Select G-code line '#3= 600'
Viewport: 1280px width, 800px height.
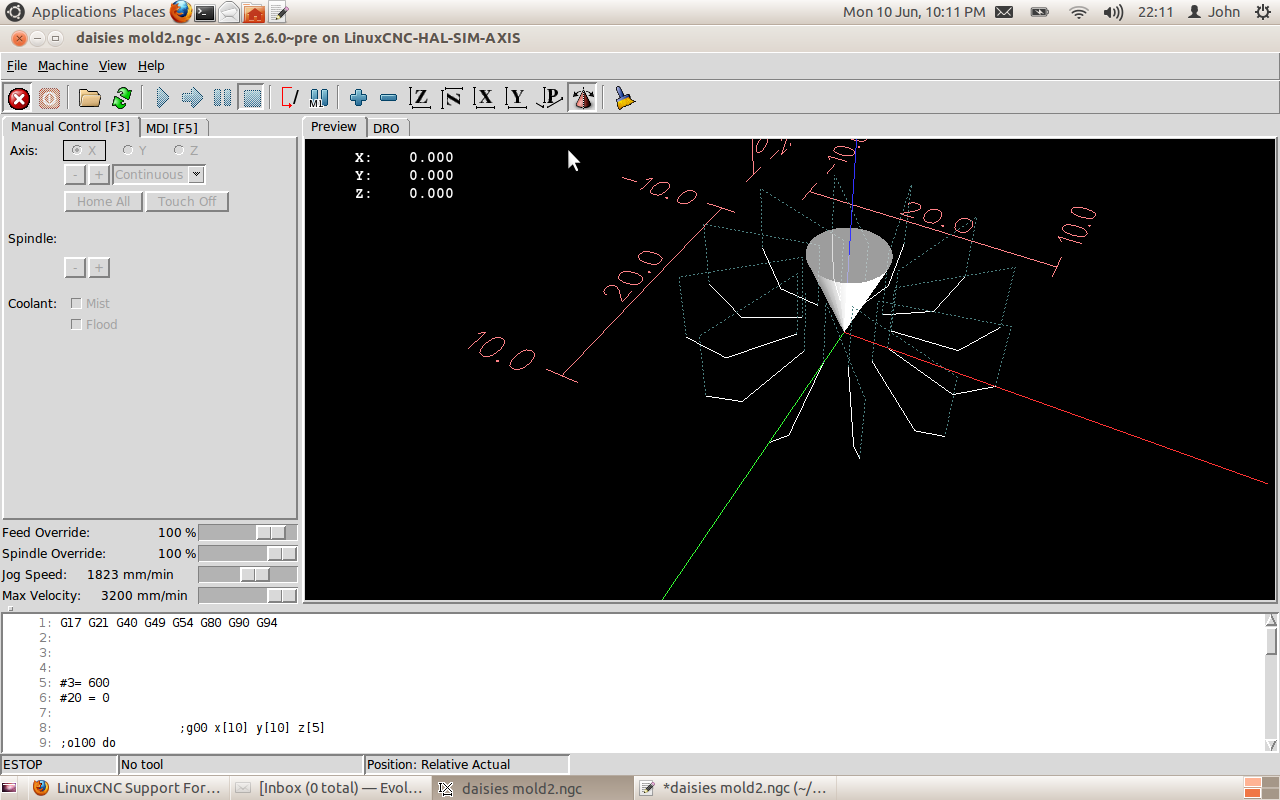coord(85,683)
